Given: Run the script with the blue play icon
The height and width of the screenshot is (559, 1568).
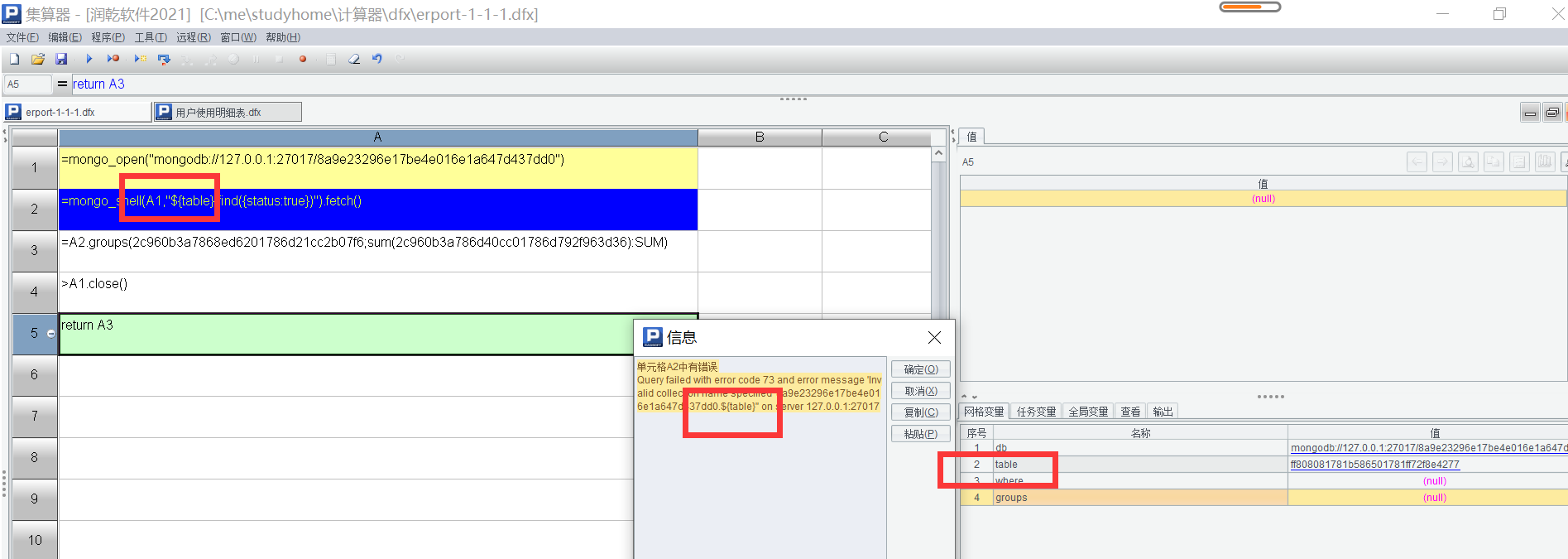Looking at the screenshot, I should click(89, 59).
